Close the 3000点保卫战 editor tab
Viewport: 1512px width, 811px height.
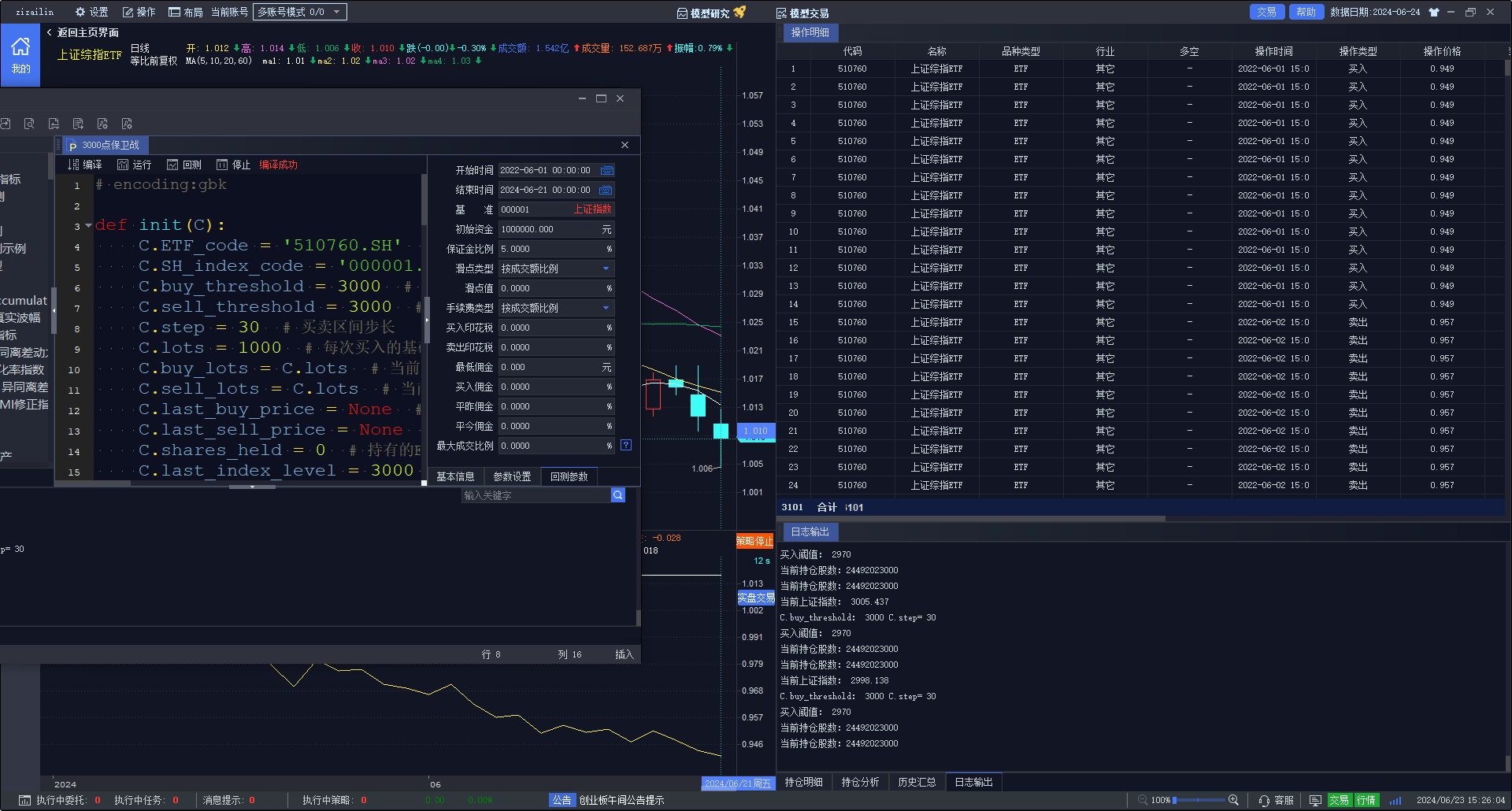(624, 145)
